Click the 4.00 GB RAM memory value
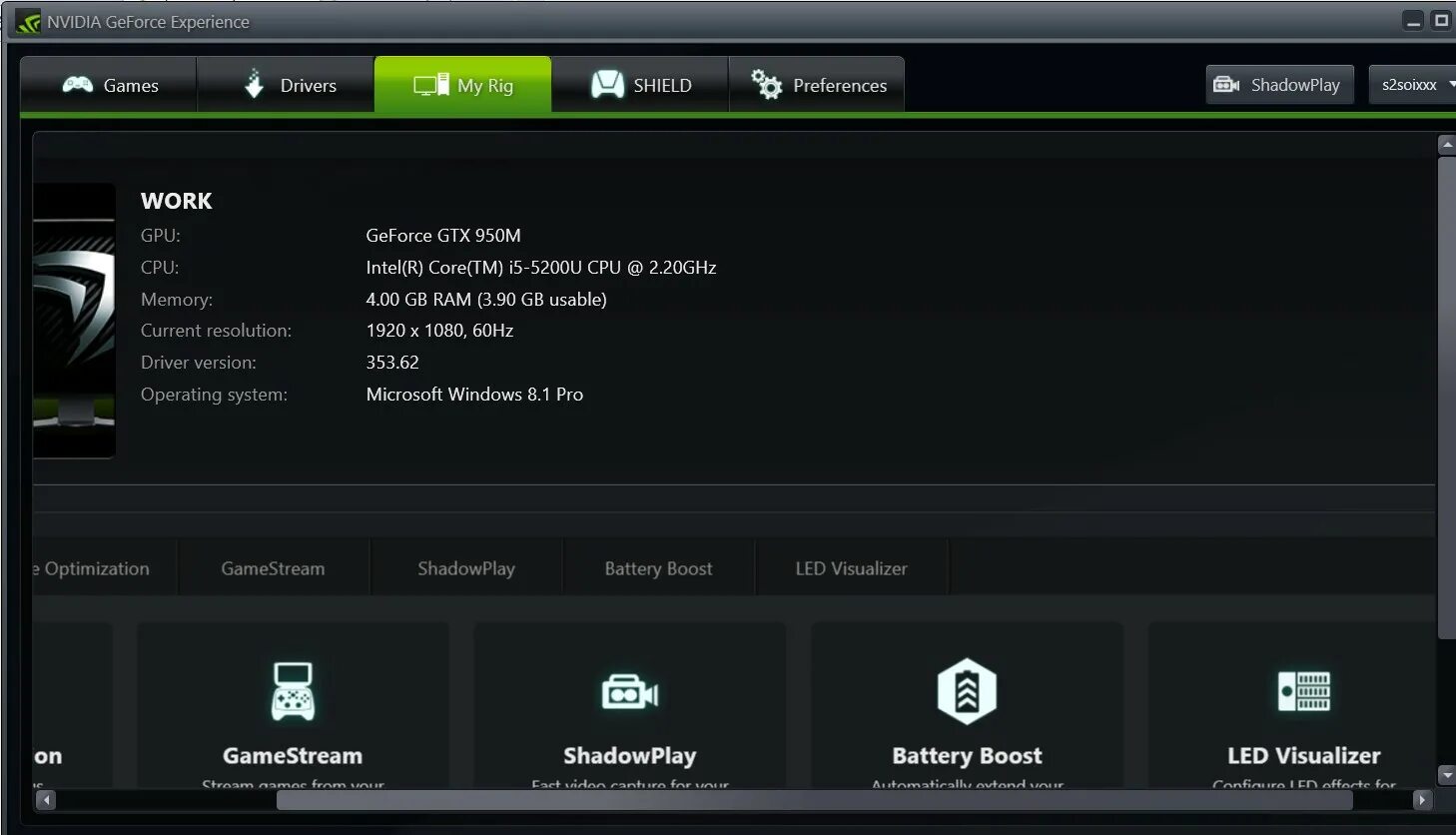The height and width of the screenshot is (835, 1456). 486,300
